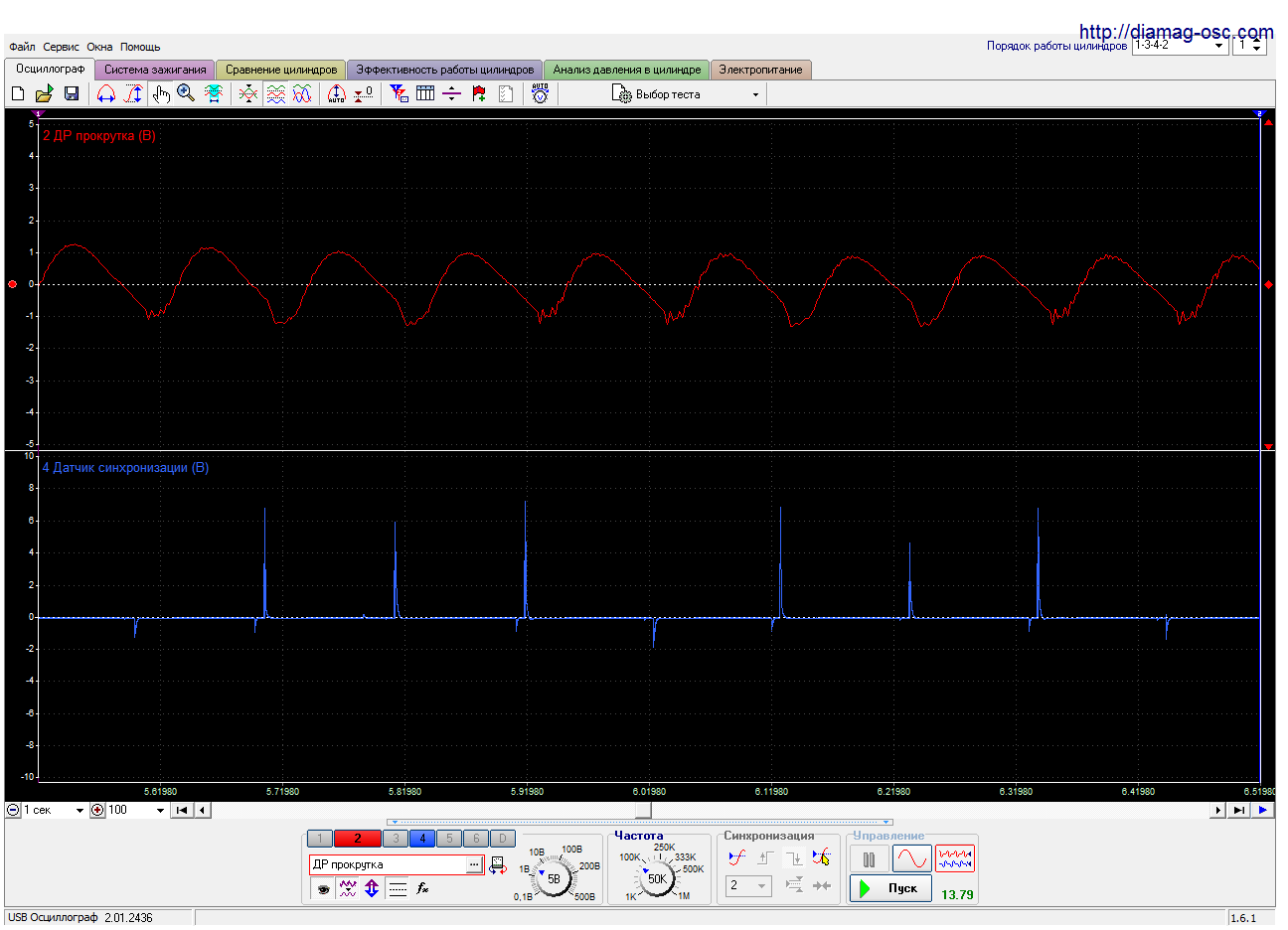
Task: Click the purple divider line icon
Action: 452,93
